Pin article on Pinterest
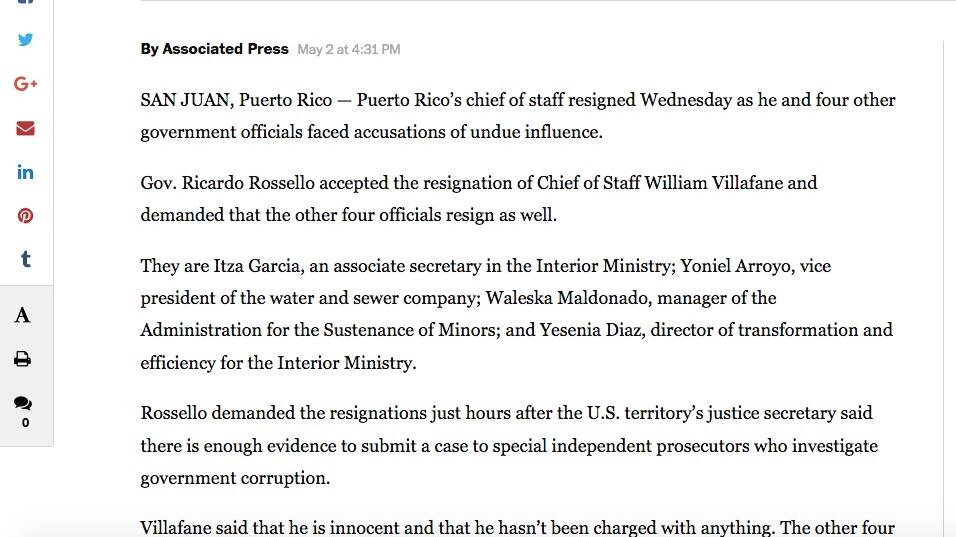Viewport: 956px width, 537px height. tap(25, 216)
